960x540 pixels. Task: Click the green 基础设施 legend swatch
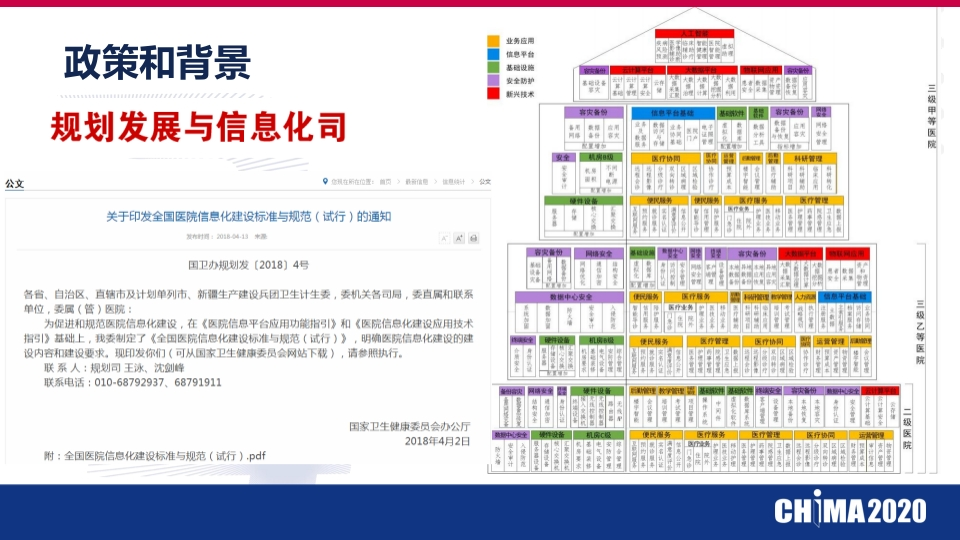(493, 67)
